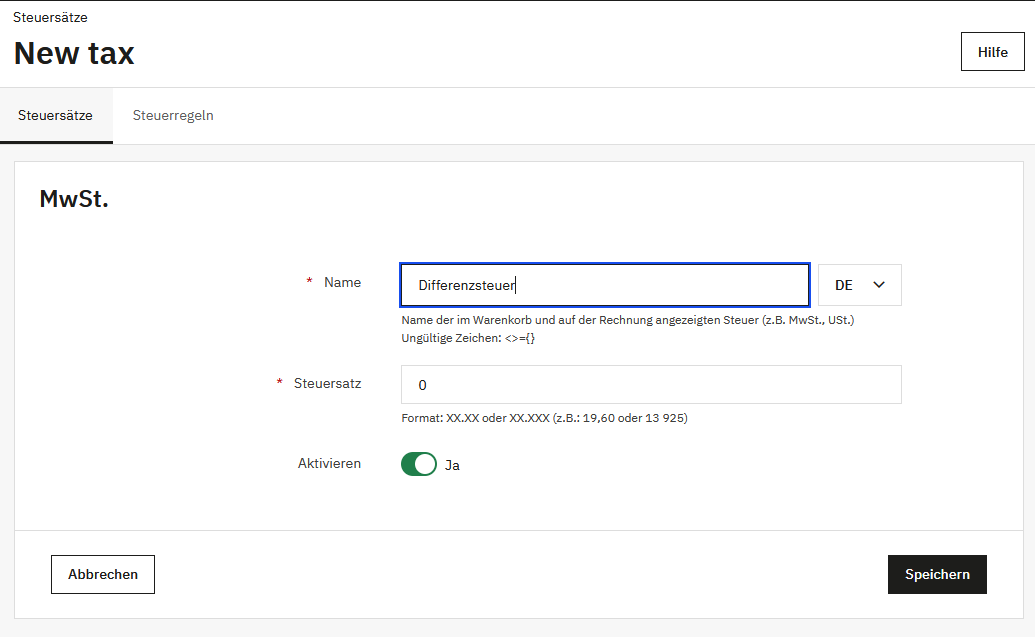Focus the Steuersatz input field
The image size is (1035, 637).
[650, 385]
